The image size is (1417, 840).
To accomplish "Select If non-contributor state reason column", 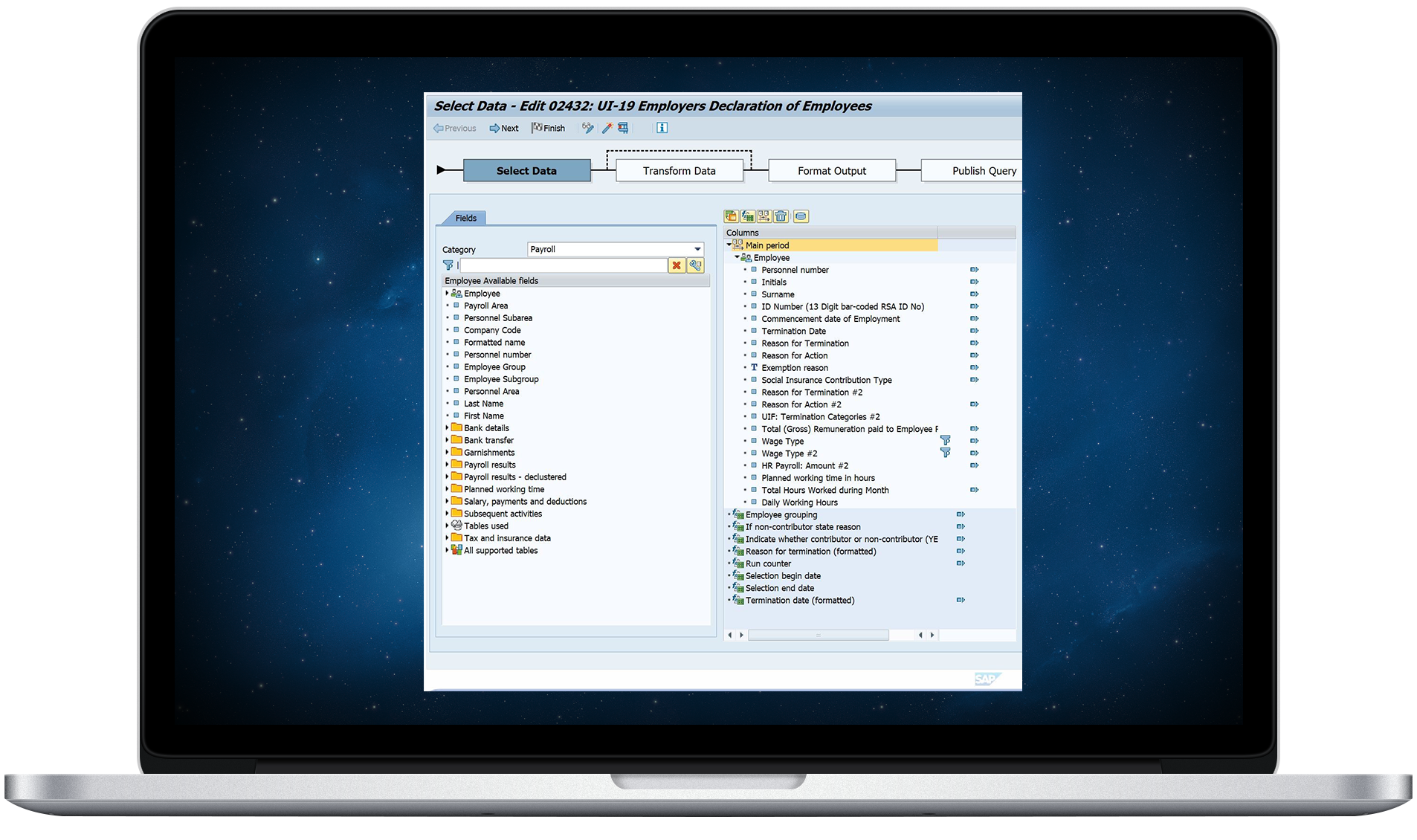I will pos(803,526).
